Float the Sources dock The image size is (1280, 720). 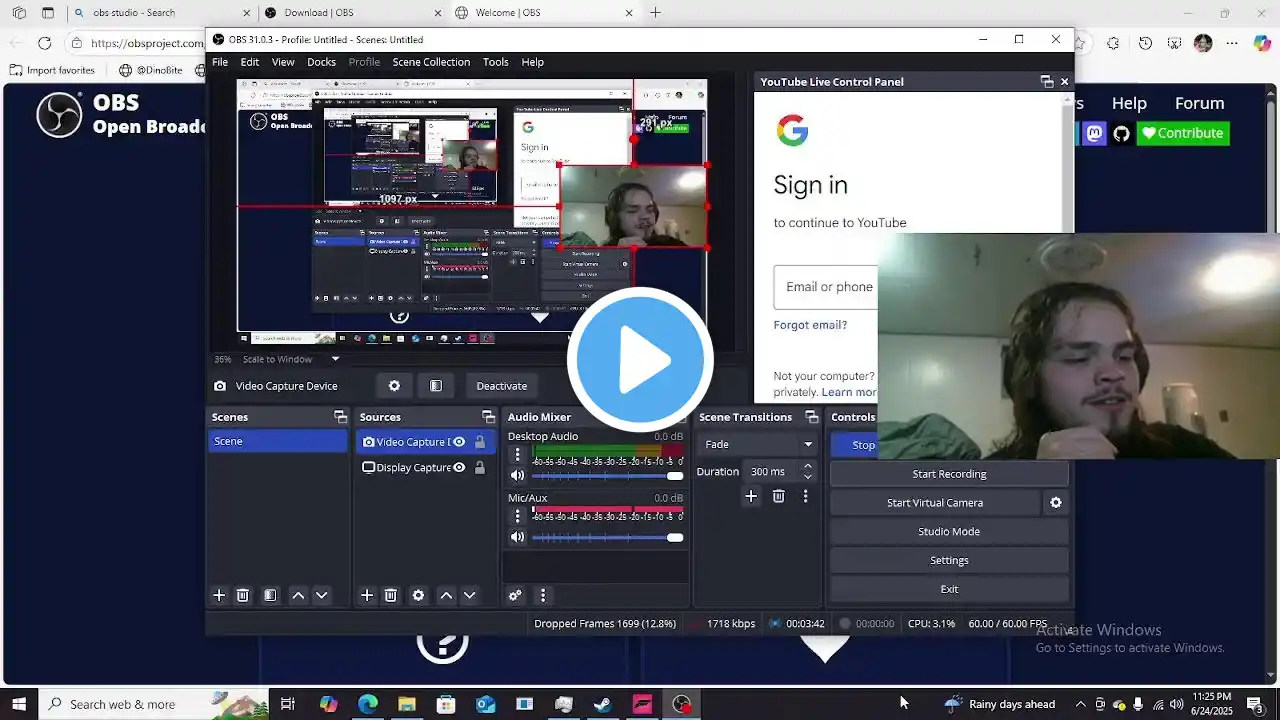coord(488,417)
